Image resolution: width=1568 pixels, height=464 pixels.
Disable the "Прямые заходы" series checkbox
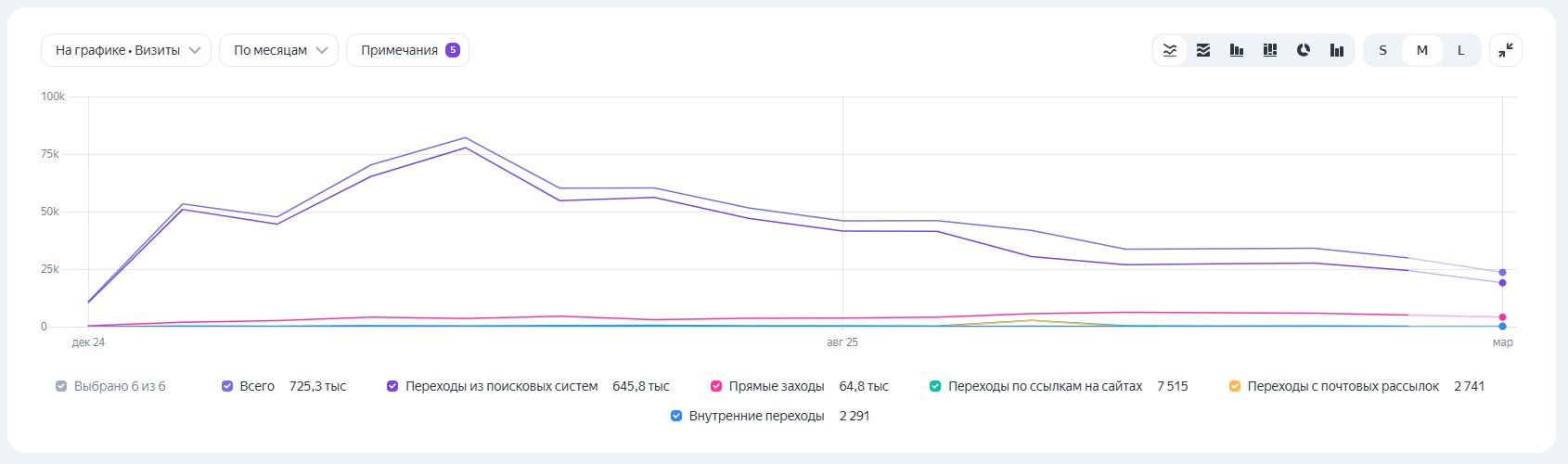point(716,386)
